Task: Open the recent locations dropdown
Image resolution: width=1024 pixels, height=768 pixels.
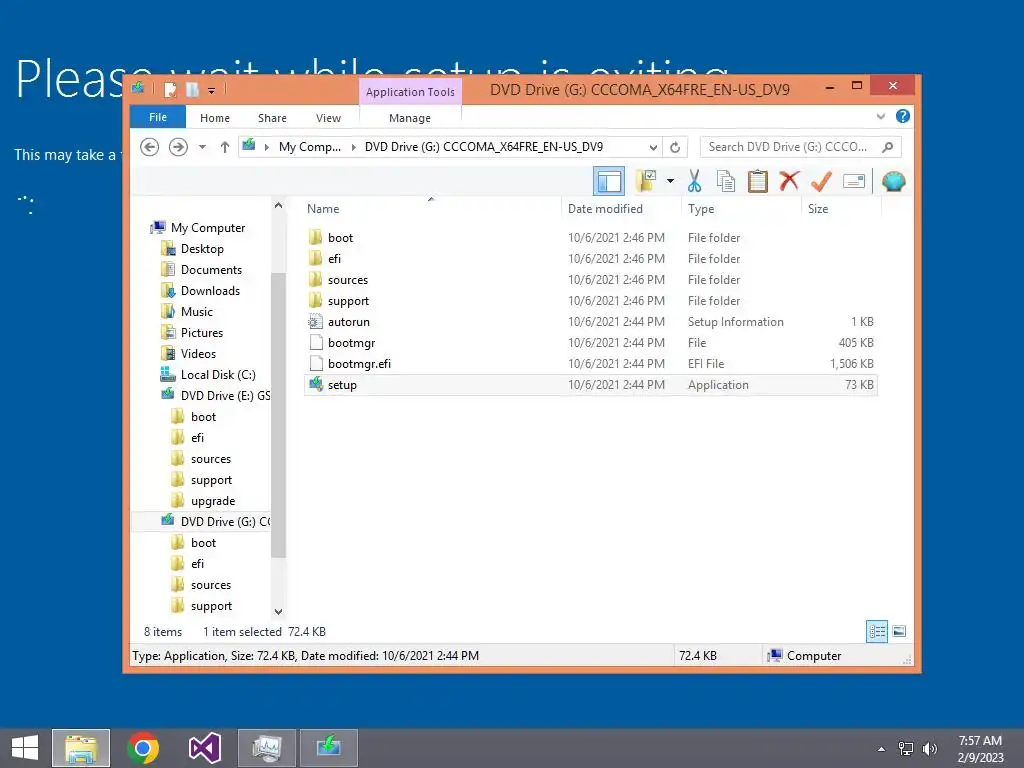Action: click(202, 147)
